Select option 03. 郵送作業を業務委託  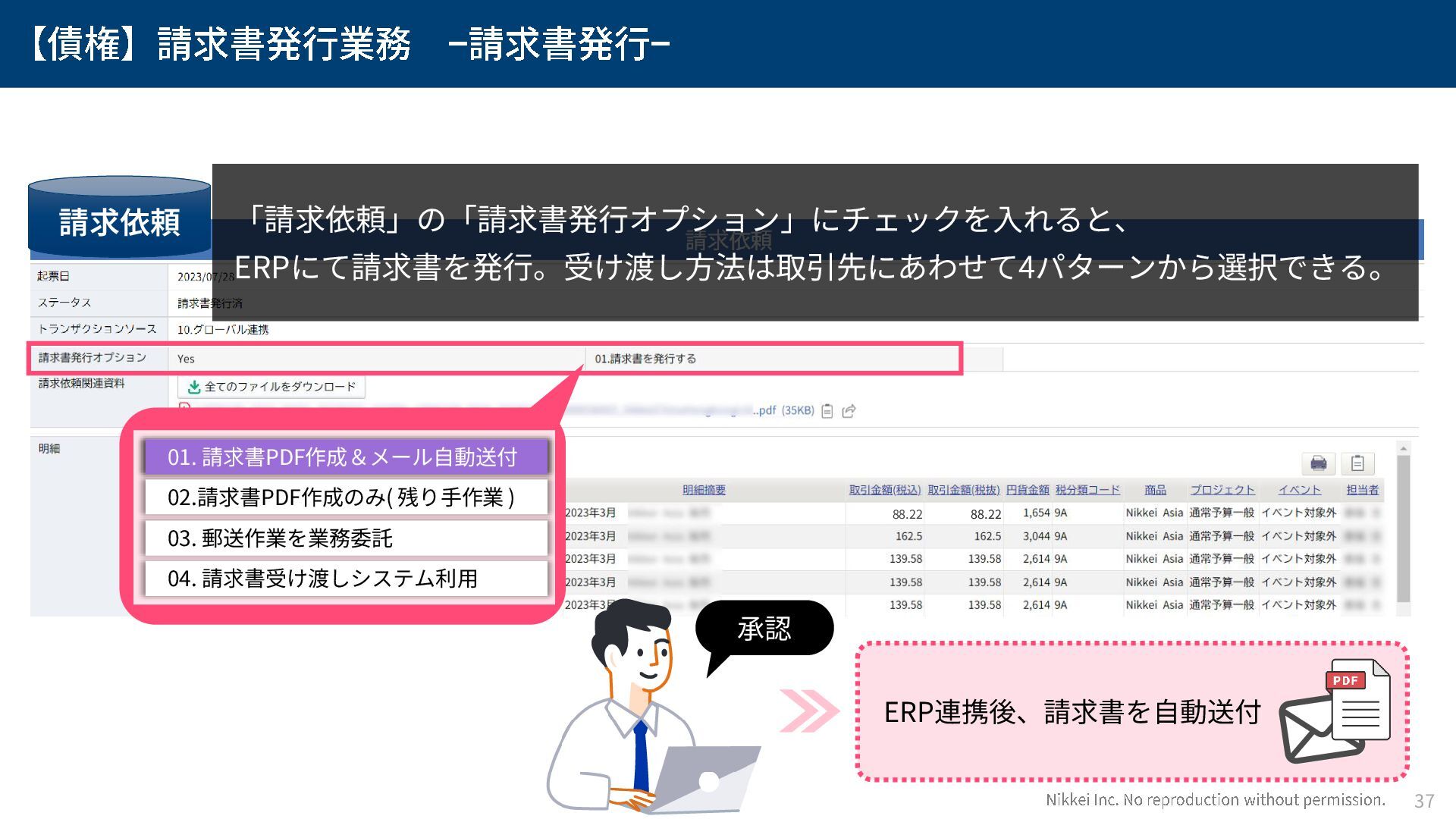coord(345,538)
